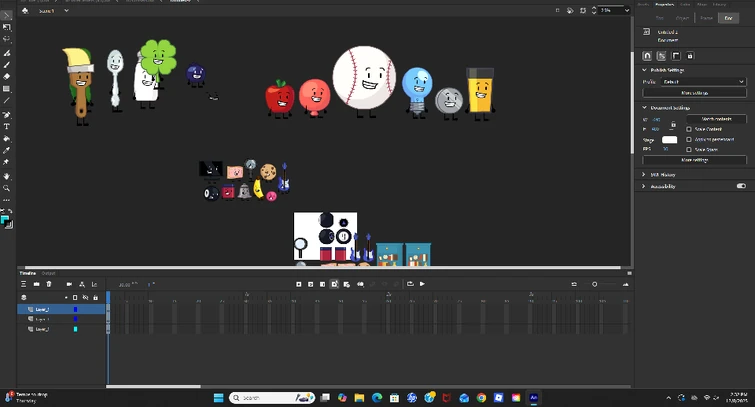
Task: Select the first layer in the timeline
Action: pos(61,309)
